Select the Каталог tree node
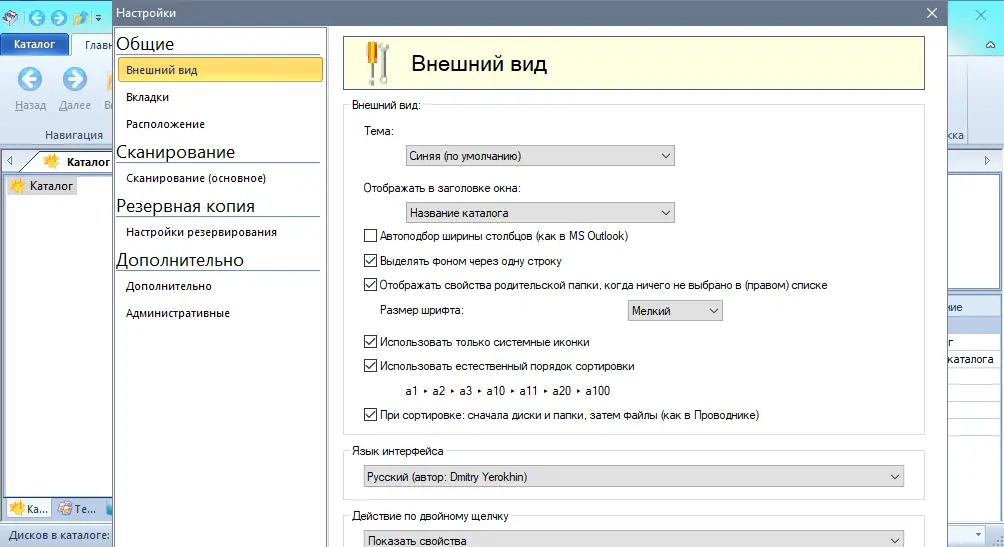1004x547 pixels. (x=42, y=186)
